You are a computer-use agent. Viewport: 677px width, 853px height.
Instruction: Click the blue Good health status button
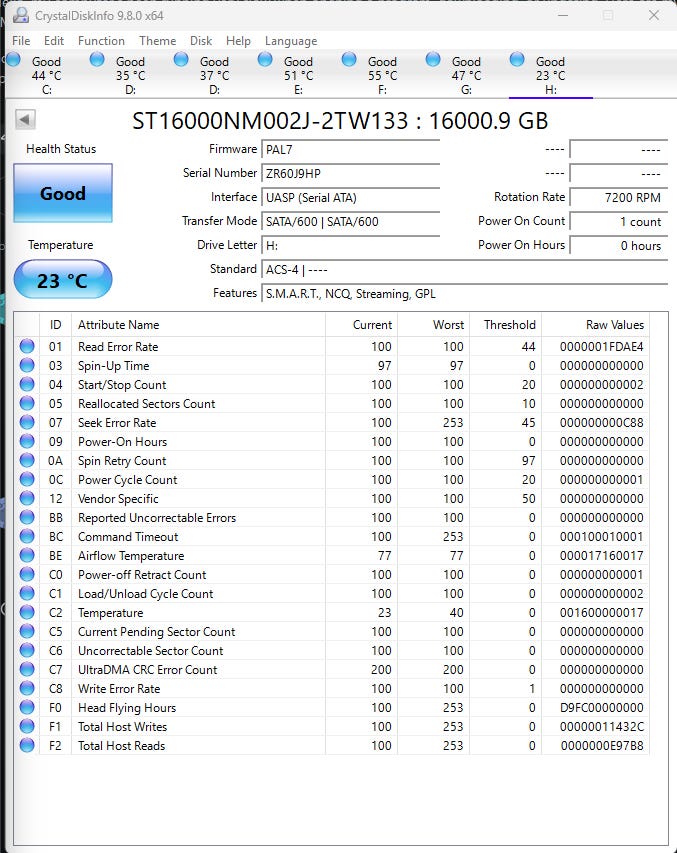(x=63, y=193)
